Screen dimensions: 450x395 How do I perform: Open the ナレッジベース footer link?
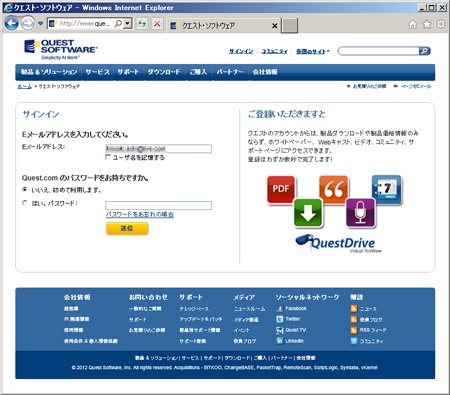click(x=194, y=309)
